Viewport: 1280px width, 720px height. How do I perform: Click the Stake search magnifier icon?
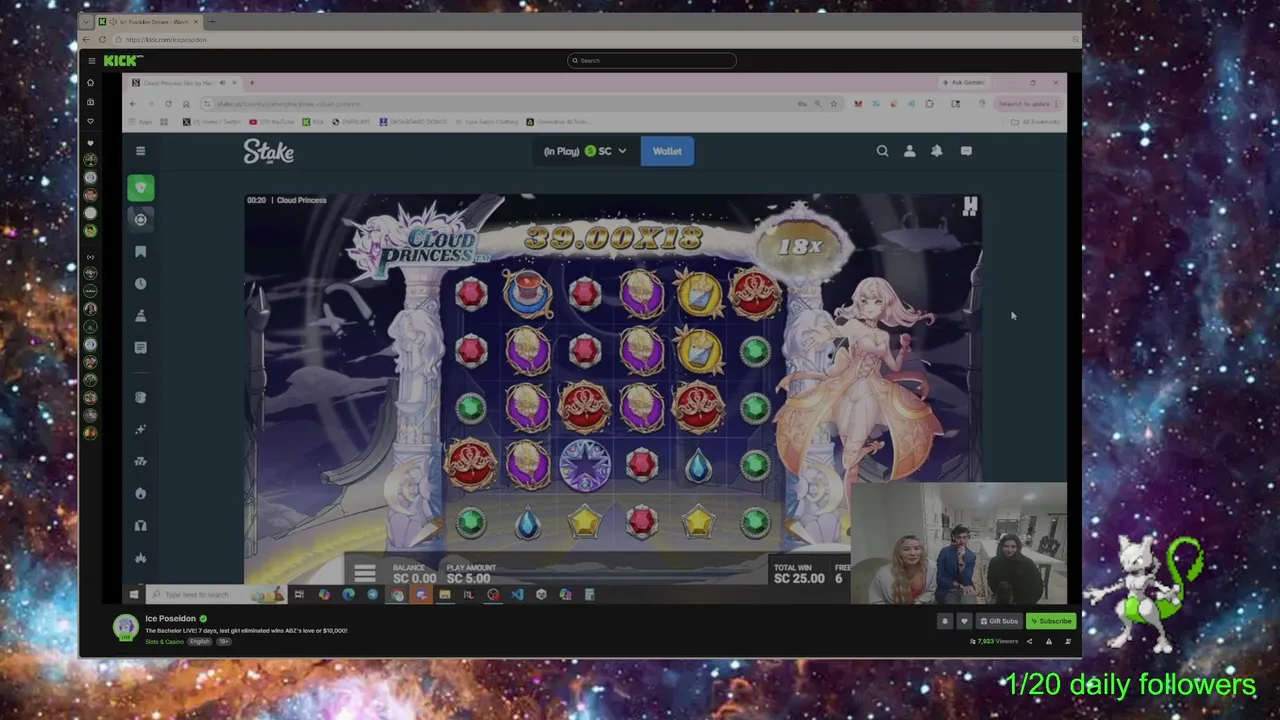[x=882, y=151]
